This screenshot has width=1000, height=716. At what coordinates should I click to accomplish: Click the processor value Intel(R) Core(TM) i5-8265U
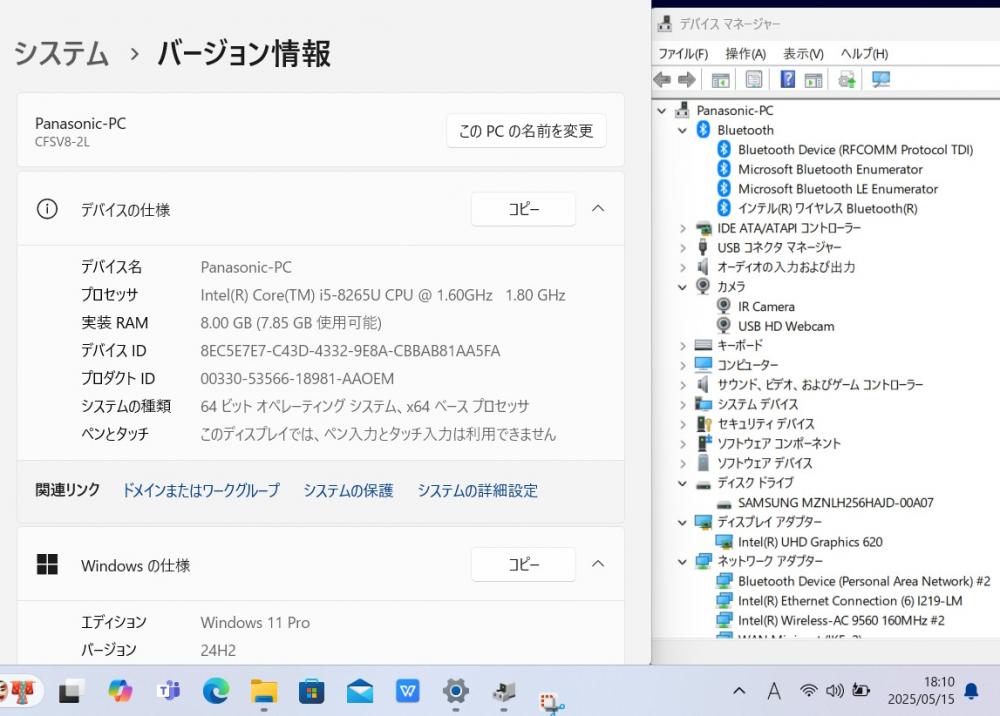(383, 295)
